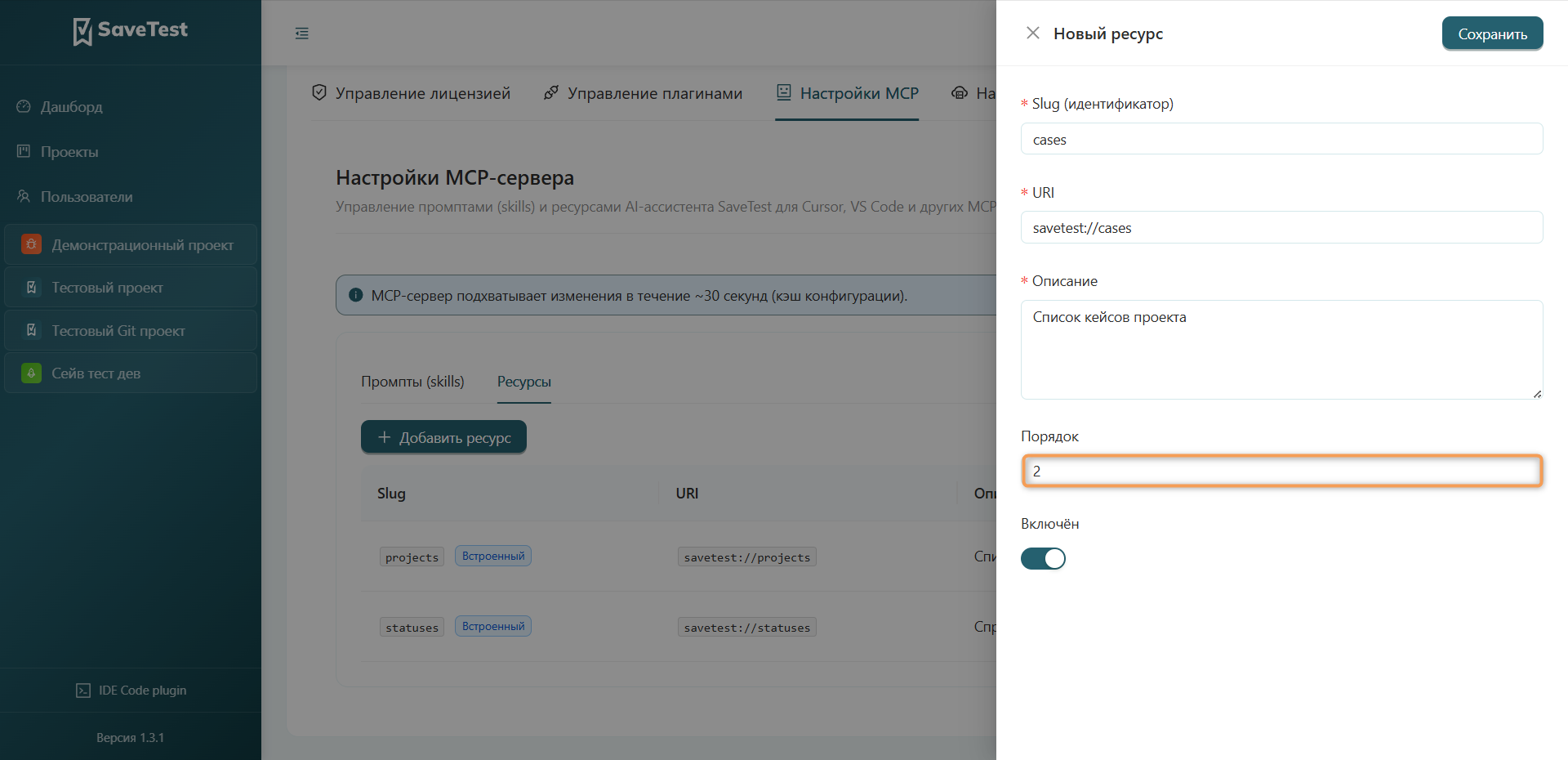Select Тестовый проект in sidebar
The width and height of the screenshot is (1568, 760).
(131, 288)
